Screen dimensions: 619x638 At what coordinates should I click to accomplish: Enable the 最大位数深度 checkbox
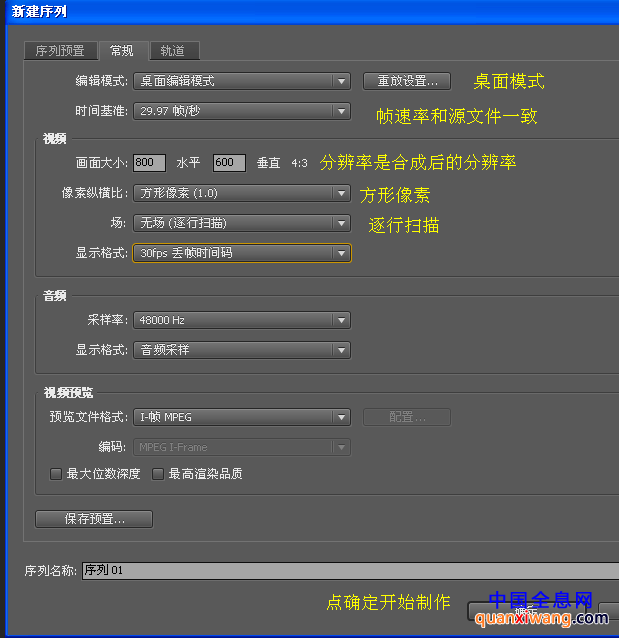[x=56, y=474]
